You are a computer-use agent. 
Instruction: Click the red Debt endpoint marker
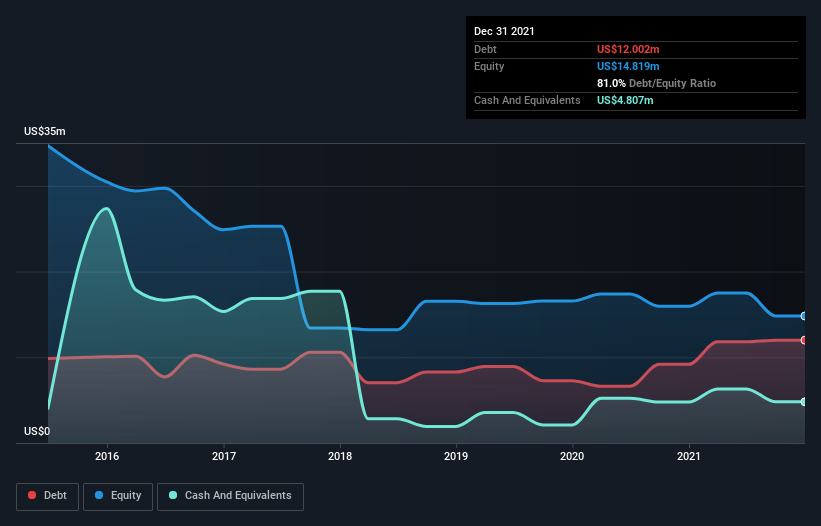(804, 340)
